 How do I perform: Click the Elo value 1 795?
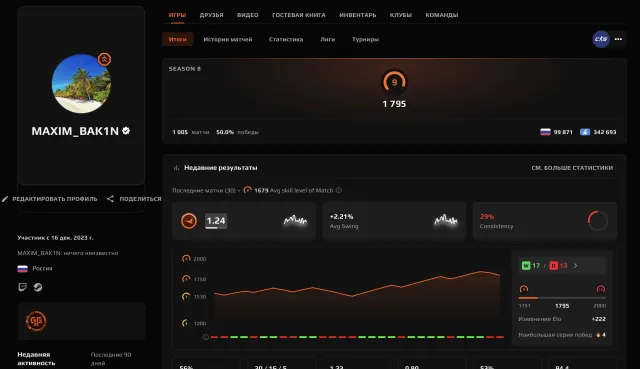[x=394, y=104]
